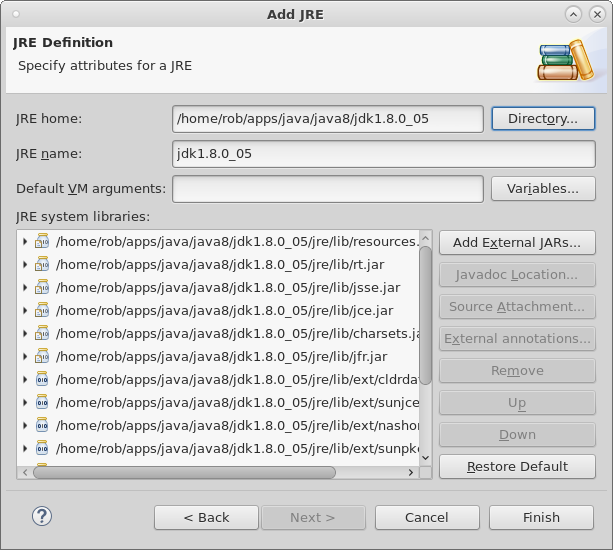This screenshot has width=613, height=550.
Task: Click the jar icon beside jsse.jar
Action: [42, 288]
